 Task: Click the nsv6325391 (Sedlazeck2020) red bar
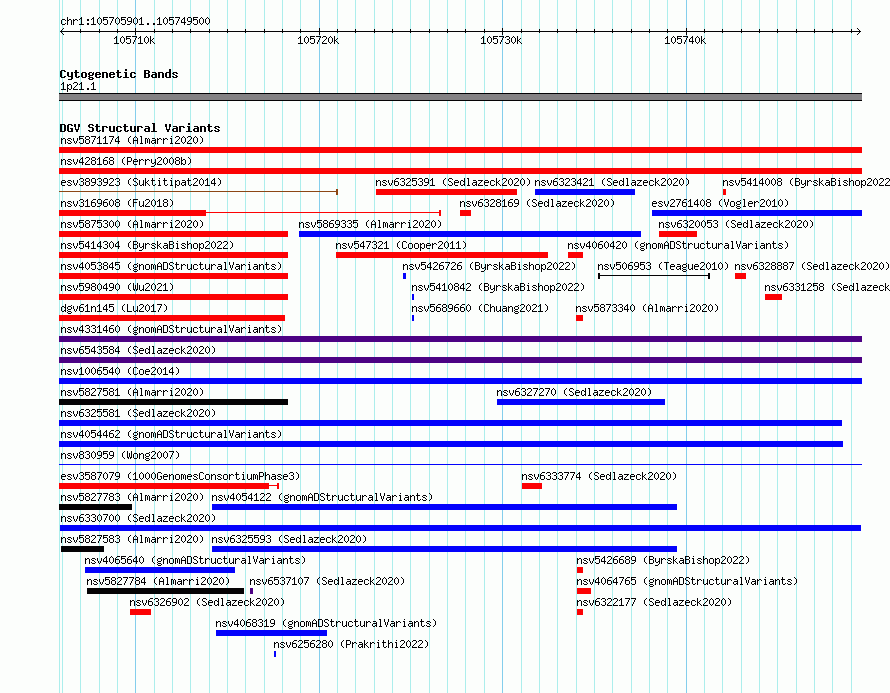pyautogui.click(x=446, y=192)
